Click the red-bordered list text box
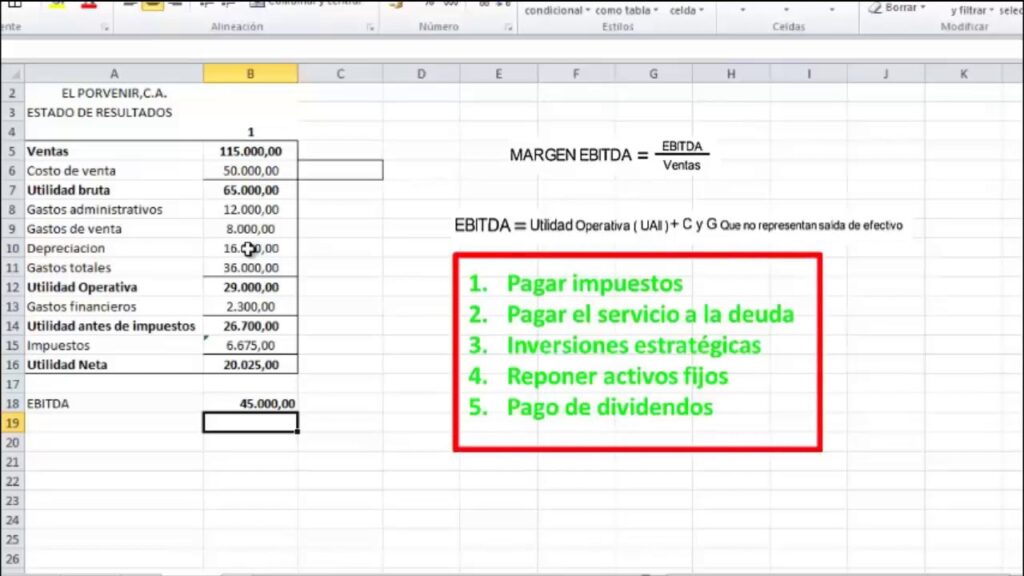Image resolution: width=1024 pixels, height=576 pixels. [x=637, y=352]
